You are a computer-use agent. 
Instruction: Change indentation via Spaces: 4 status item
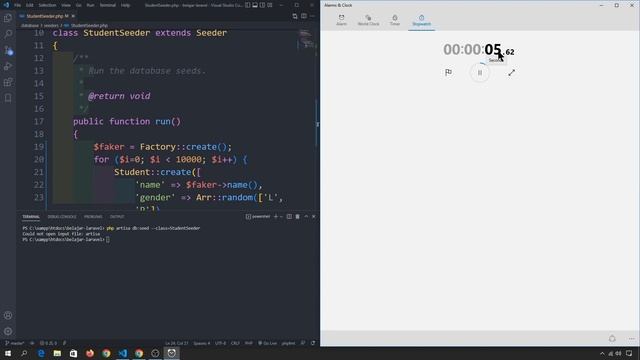pos(202,343)
